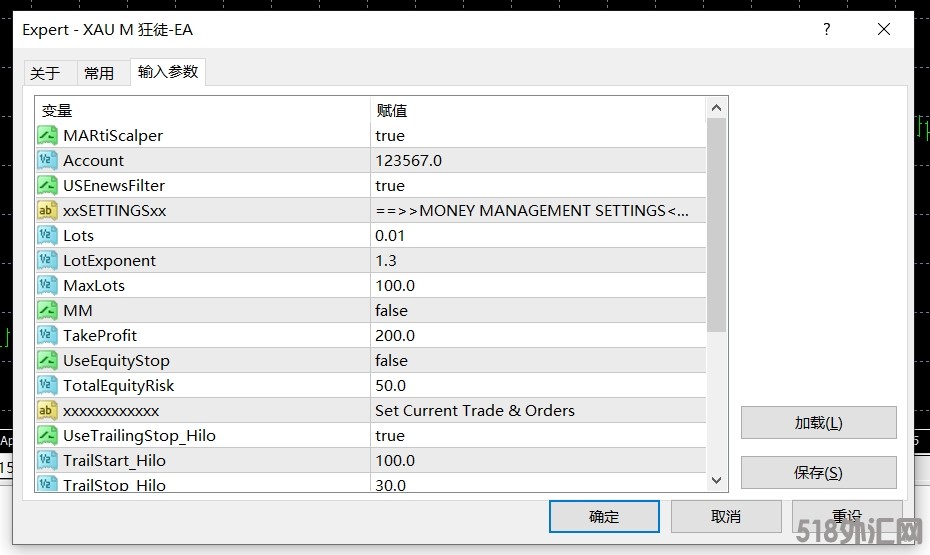
Task: Switch to the 关于 tab
Action: click(45, 73)
